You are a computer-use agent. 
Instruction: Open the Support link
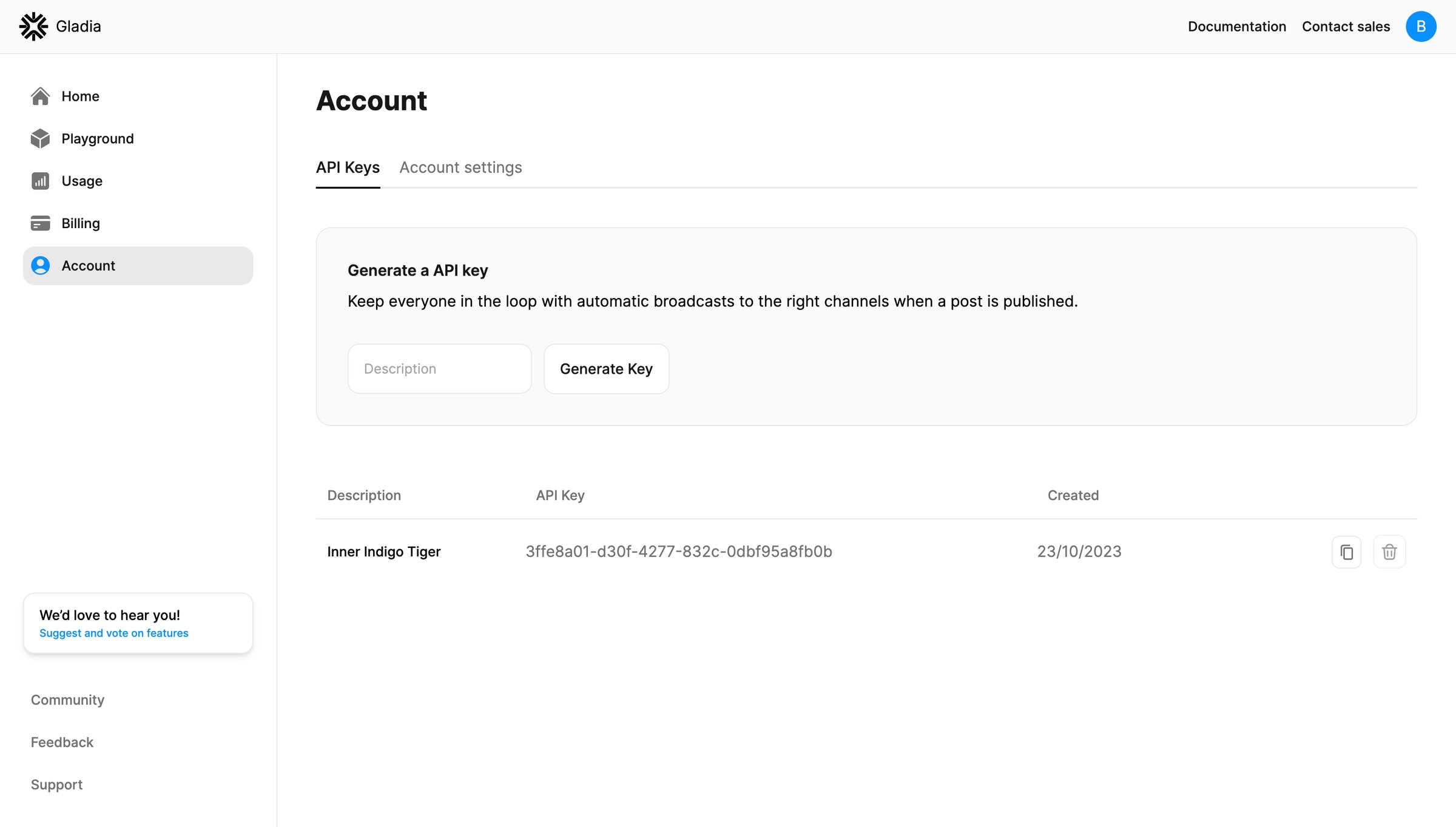[56, 785]
